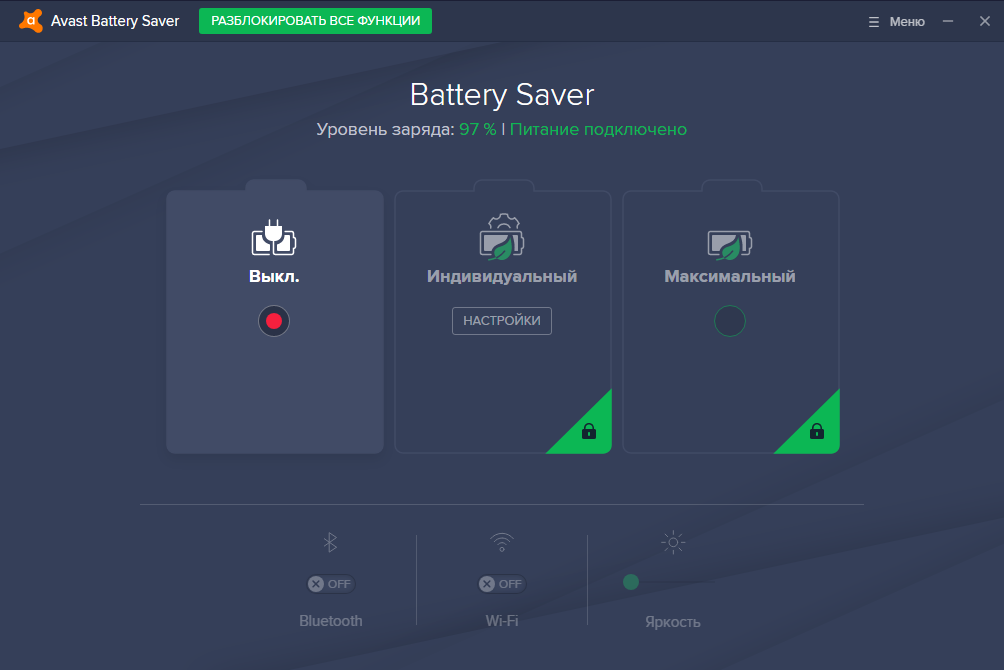Click the brightness sun icon

point(673,543)
